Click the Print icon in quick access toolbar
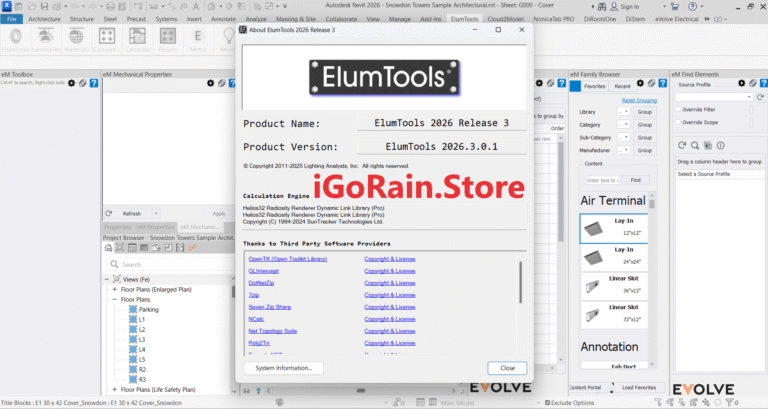The height and width of the screenshot is (409, 768). [x=110, y=6]
